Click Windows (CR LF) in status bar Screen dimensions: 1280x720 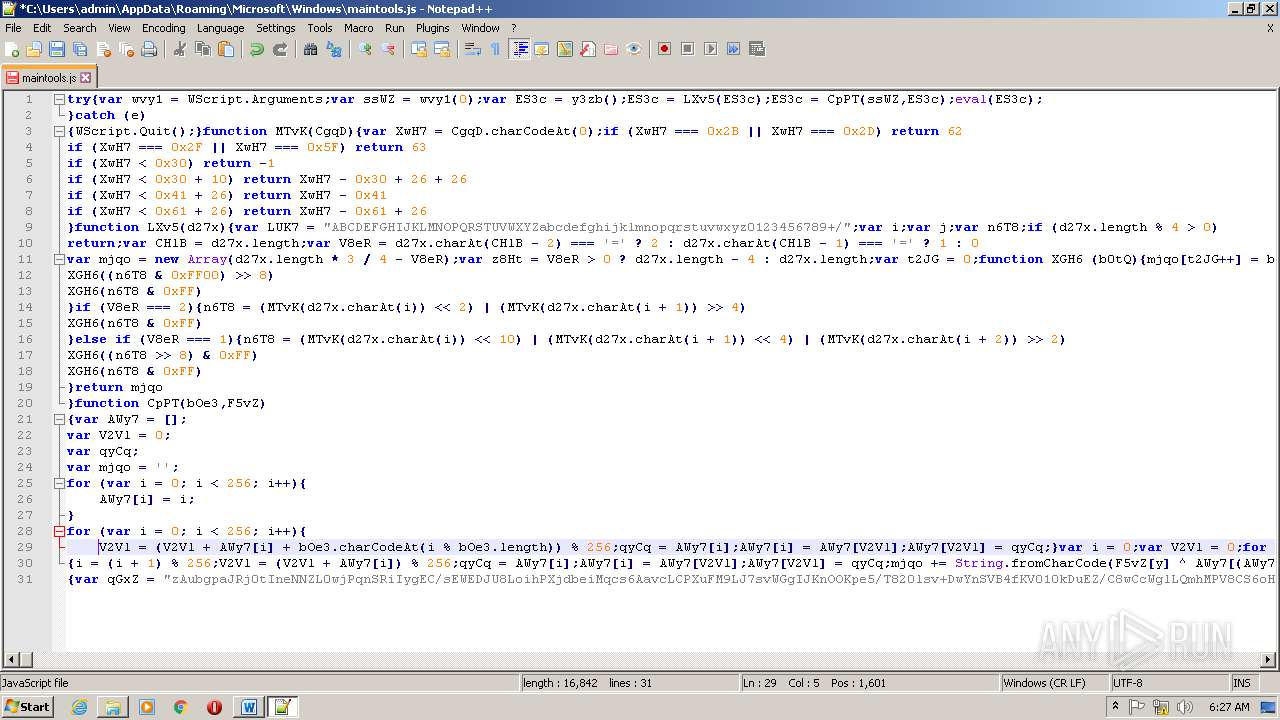[1054, 683]
